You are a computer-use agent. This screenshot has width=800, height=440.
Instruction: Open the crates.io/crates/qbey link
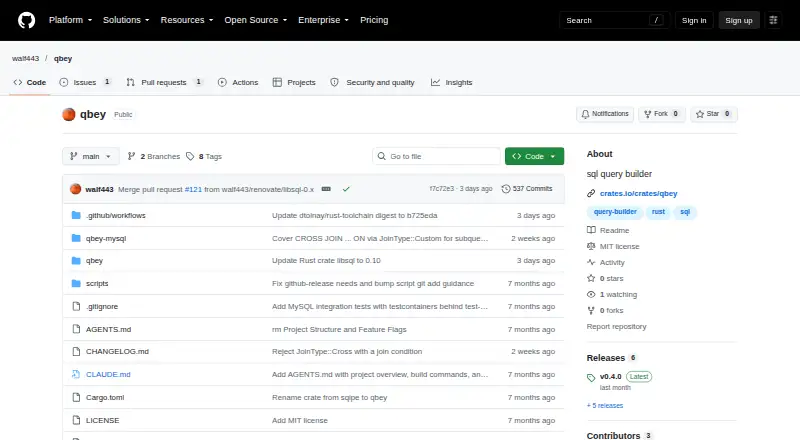[x=638, y=193]
